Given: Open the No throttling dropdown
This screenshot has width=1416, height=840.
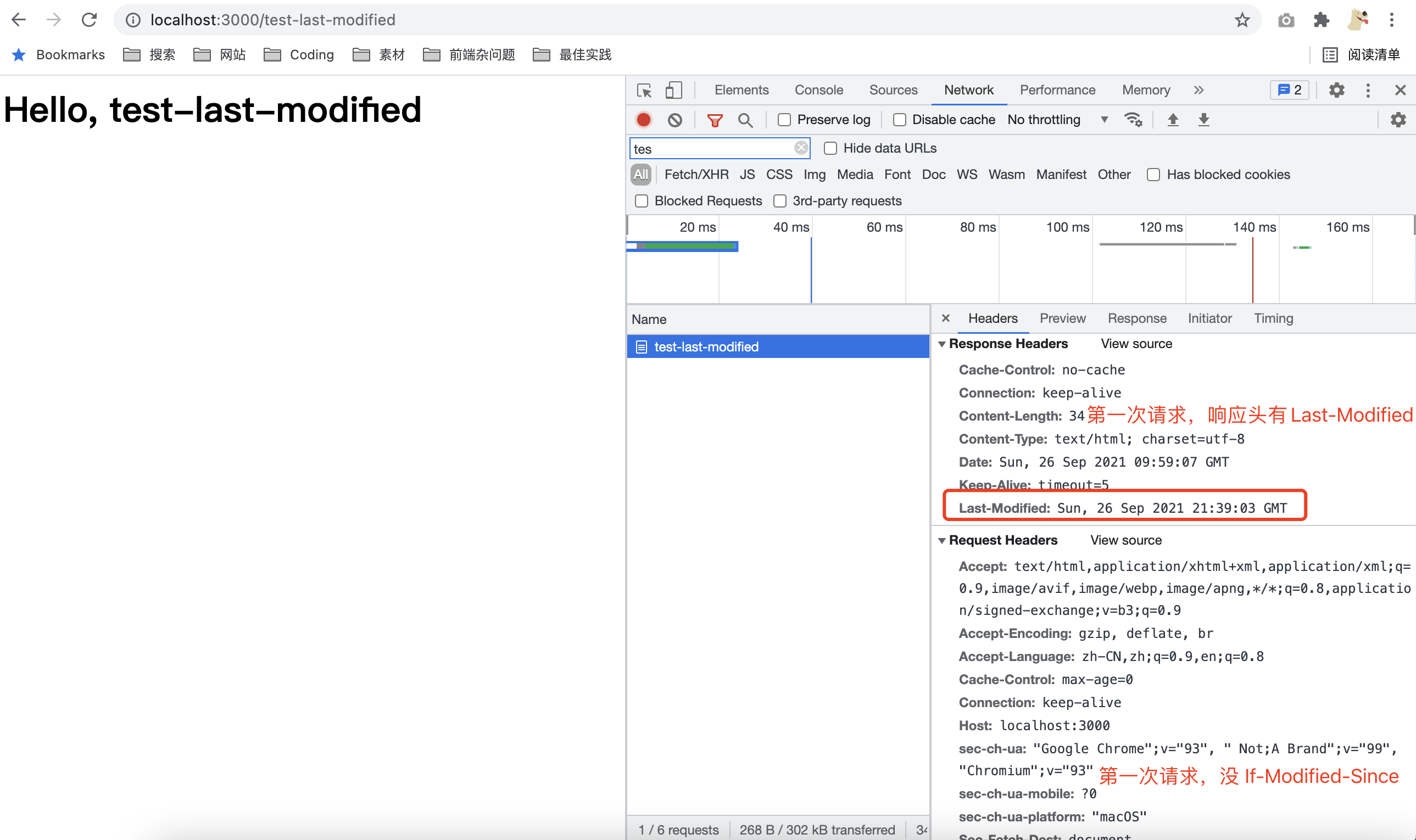Looking at the screenshot, I should click(x=1056, y=120).
